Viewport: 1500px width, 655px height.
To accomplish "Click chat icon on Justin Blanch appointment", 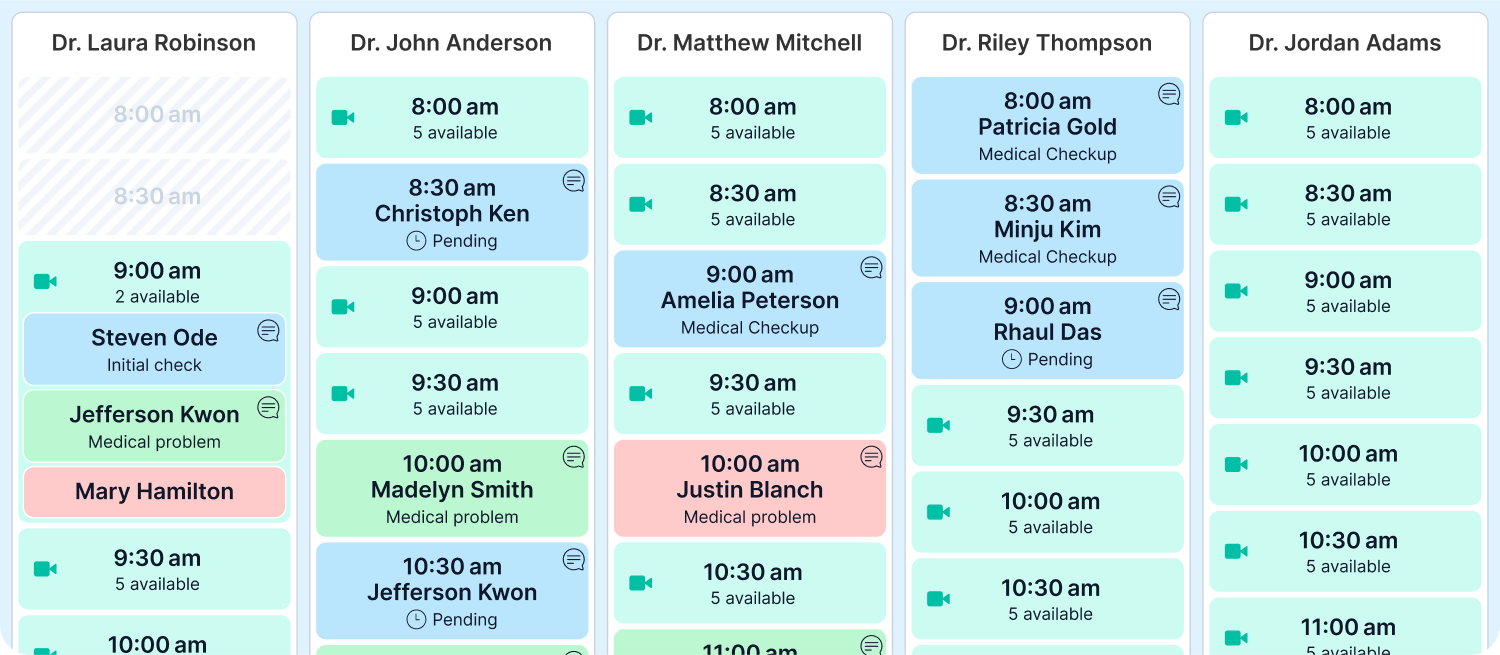I will tap(871, 457).
